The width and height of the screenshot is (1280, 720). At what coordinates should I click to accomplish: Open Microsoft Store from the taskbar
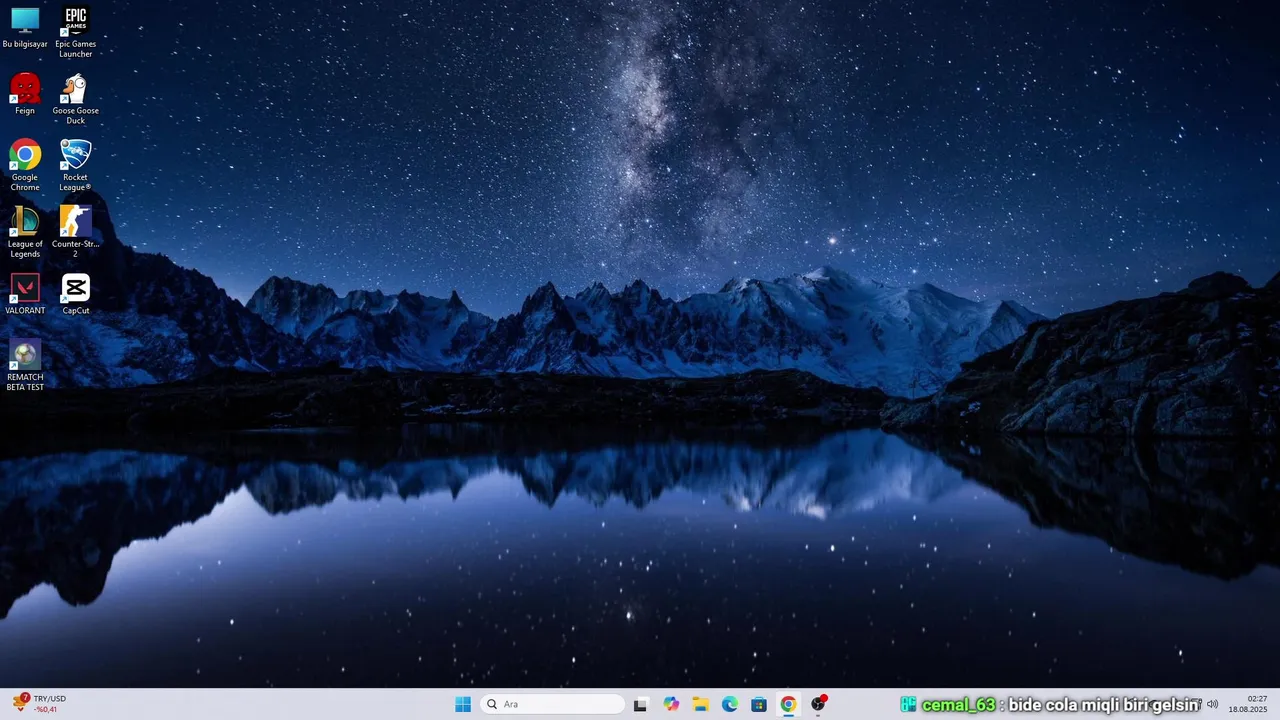pyautogui.click(x=759, y=704)
